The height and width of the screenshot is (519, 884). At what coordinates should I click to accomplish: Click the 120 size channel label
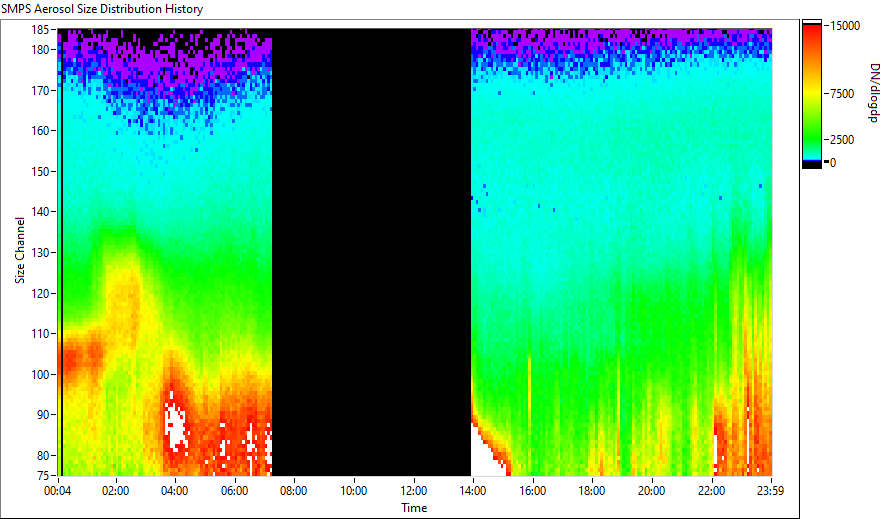tap(41, 294)
